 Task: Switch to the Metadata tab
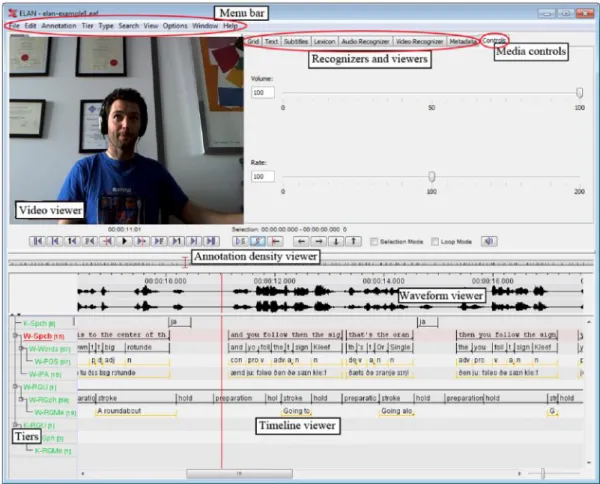463,41
